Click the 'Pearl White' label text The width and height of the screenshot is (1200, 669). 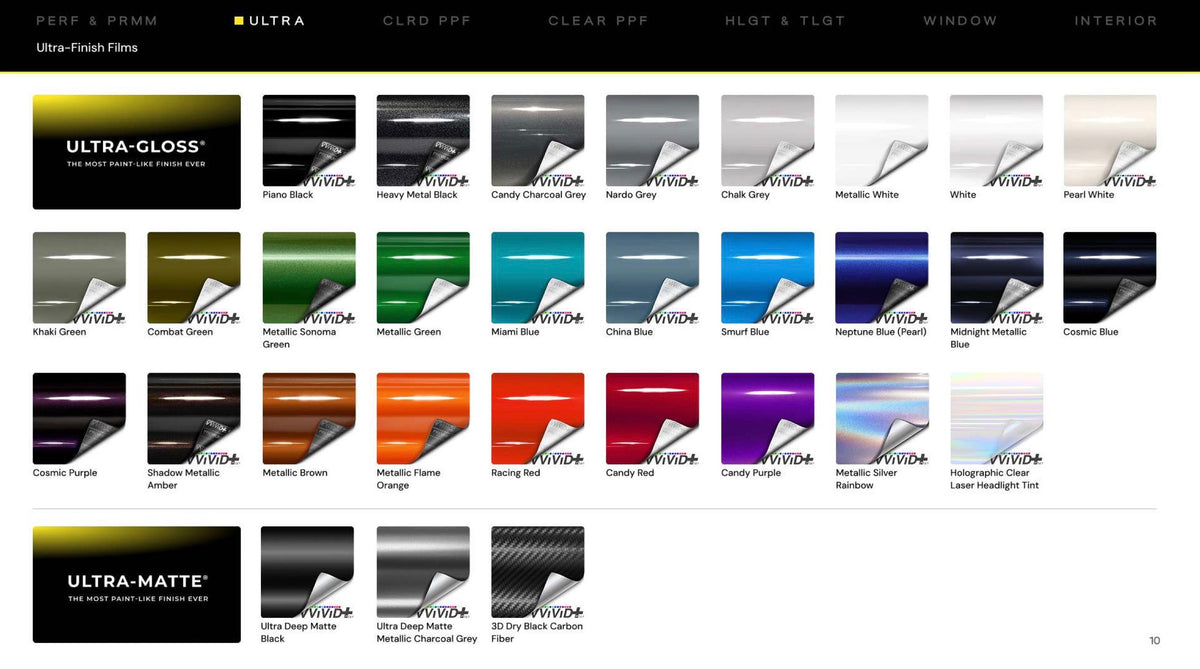(1089, 195)
